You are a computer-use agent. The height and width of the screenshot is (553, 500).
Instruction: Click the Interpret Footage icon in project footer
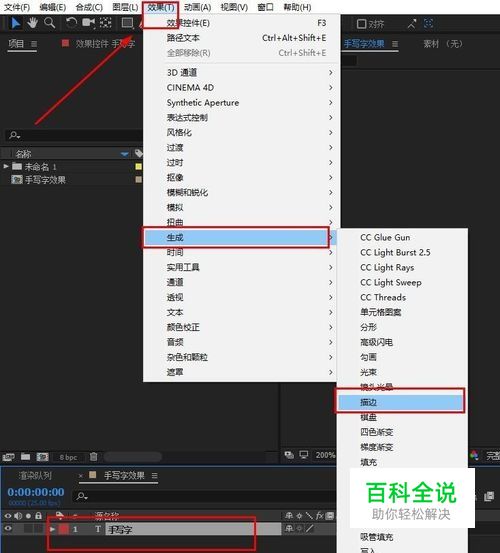pos(9,457)
